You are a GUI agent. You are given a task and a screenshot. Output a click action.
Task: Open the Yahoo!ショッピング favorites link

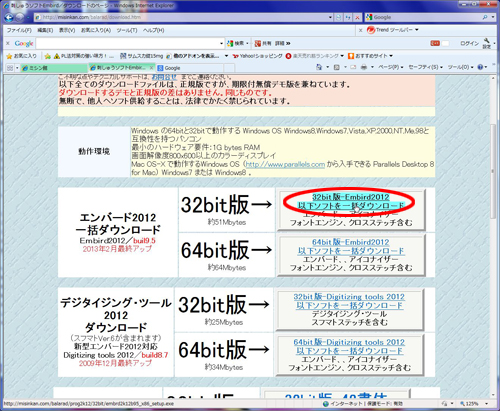click(x=258, y=56)
